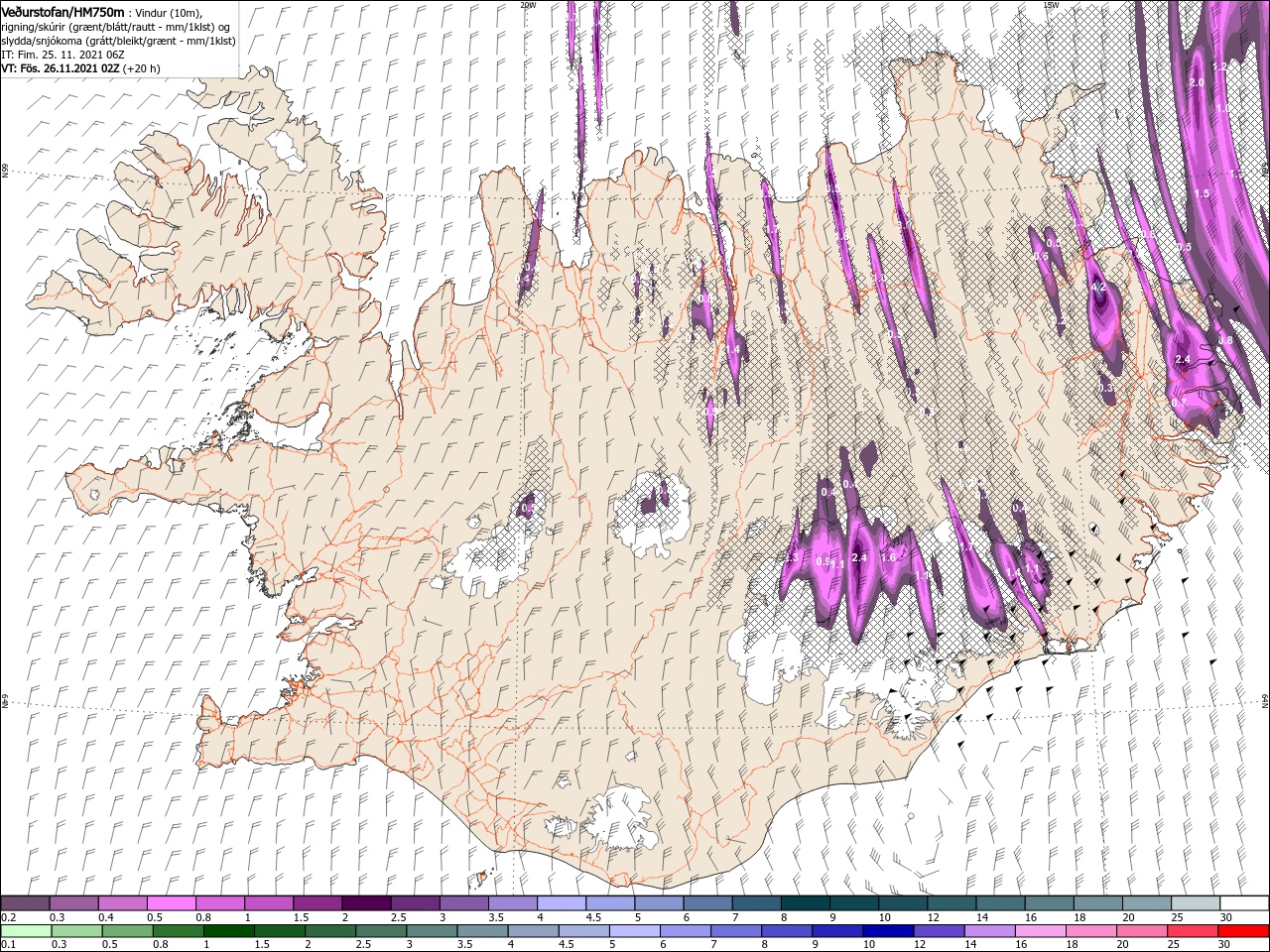
Task: Click the '4.5' label in upper legend row
Action: (593, 918)
